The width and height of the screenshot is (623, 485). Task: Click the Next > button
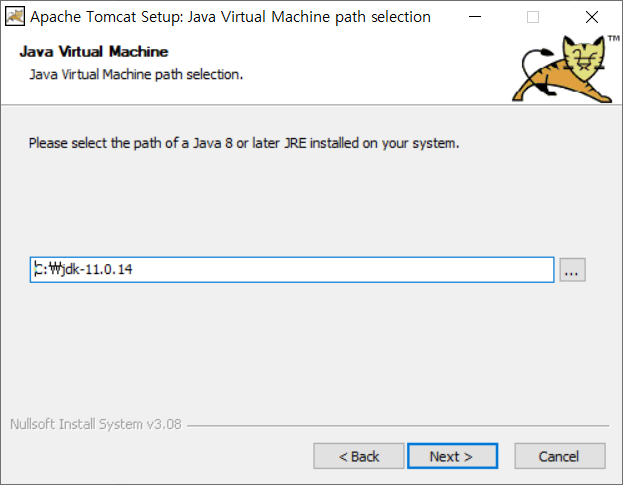[x=452, y=456]
